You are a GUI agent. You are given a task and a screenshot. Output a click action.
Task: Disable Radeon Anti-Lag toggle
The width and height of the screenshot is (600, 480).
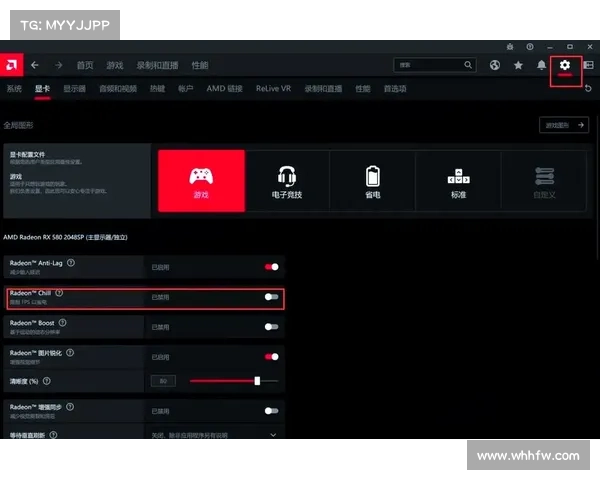pyautogui.click(x=271, y=267)
